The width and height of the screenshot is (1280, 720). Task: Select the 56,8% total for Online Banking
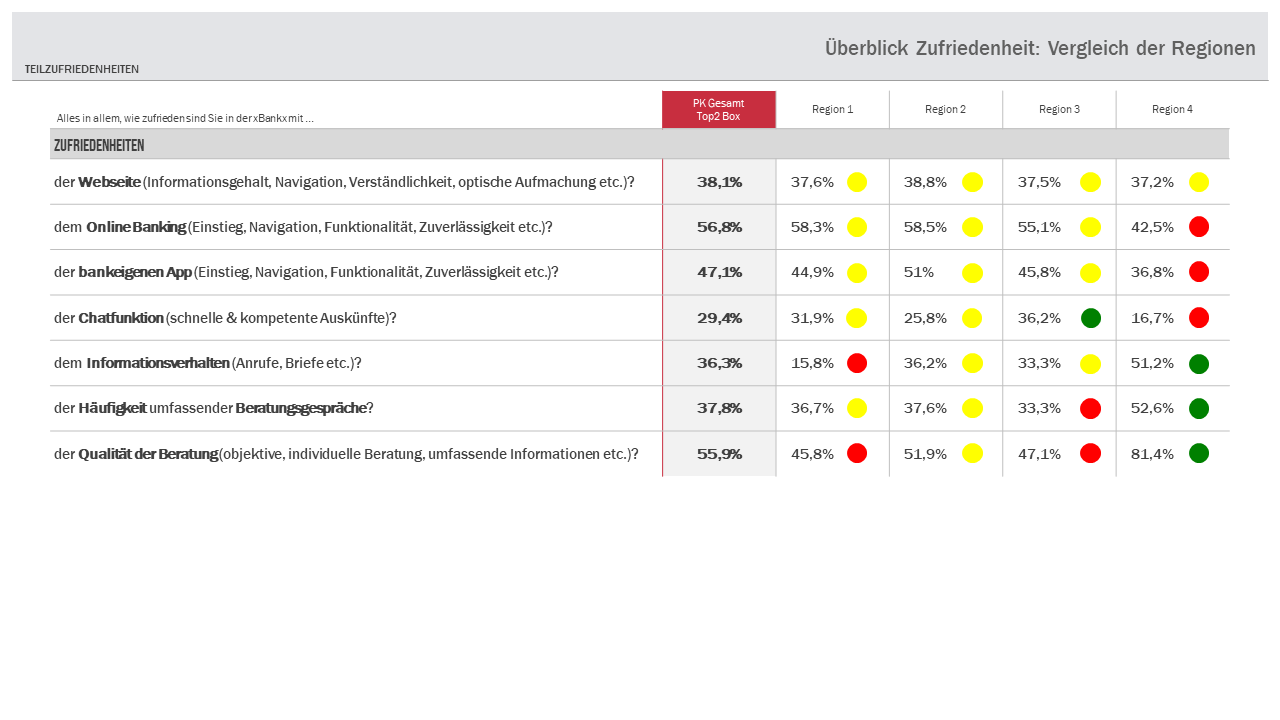click(x=719, y=227)
